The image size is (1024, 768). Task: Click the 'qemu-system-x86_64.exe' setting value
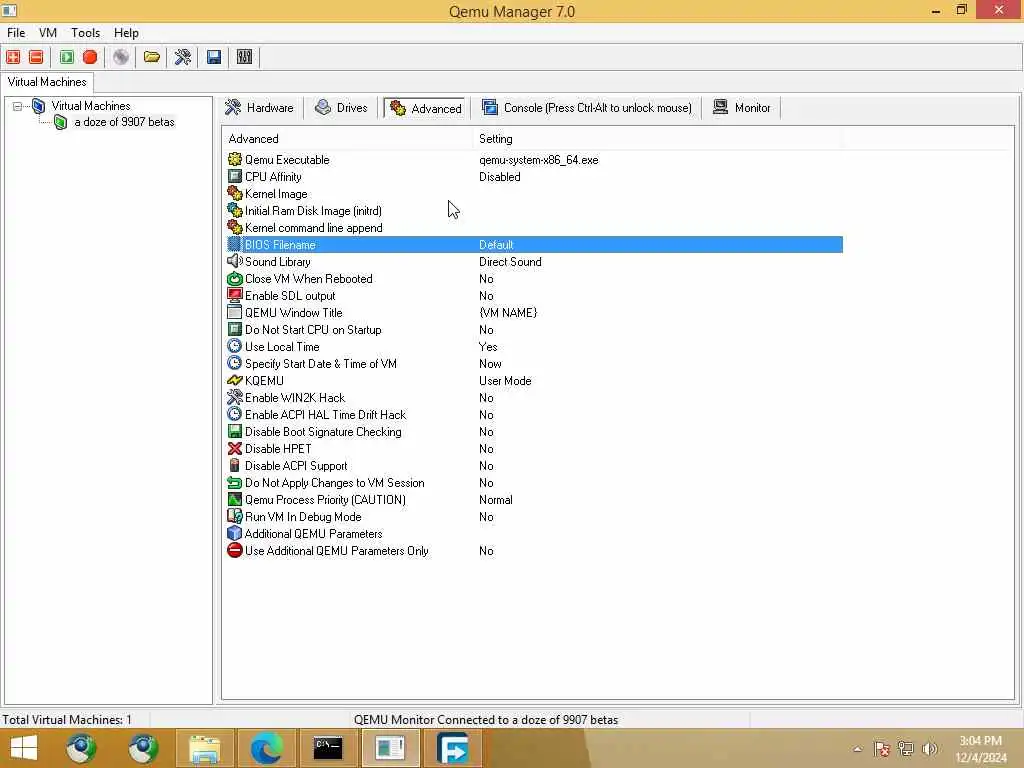click(x=539, y=160)
